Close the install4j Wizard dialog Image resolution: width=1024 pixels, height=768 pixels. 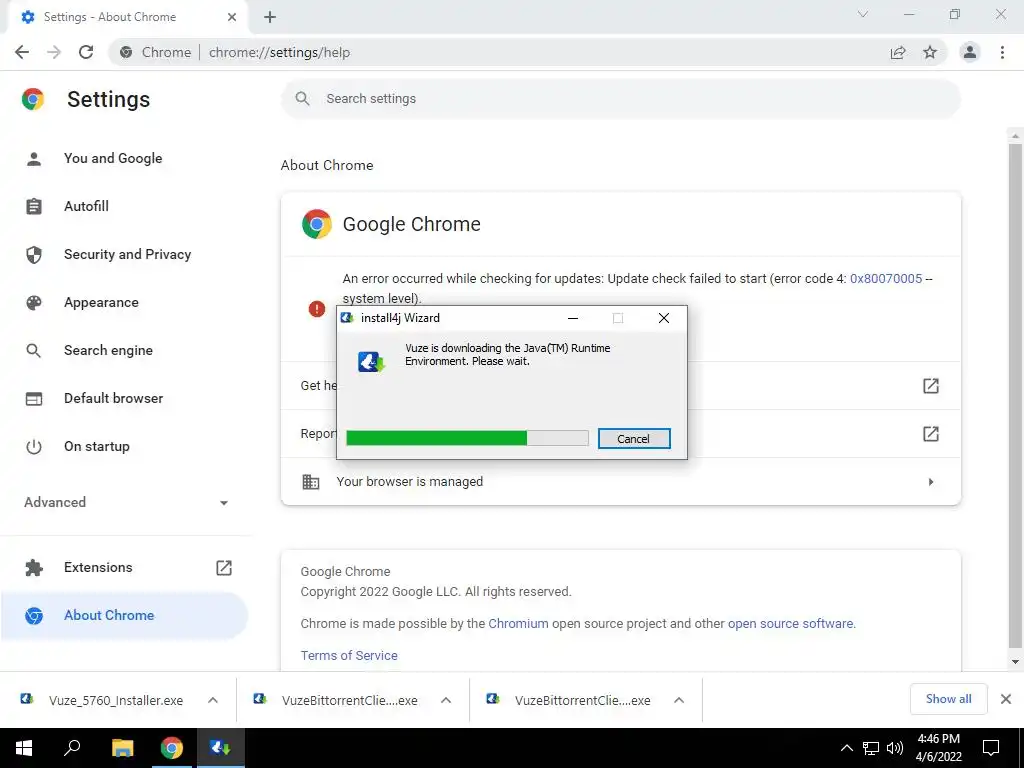pyautogui.click(x=664, y=318)
